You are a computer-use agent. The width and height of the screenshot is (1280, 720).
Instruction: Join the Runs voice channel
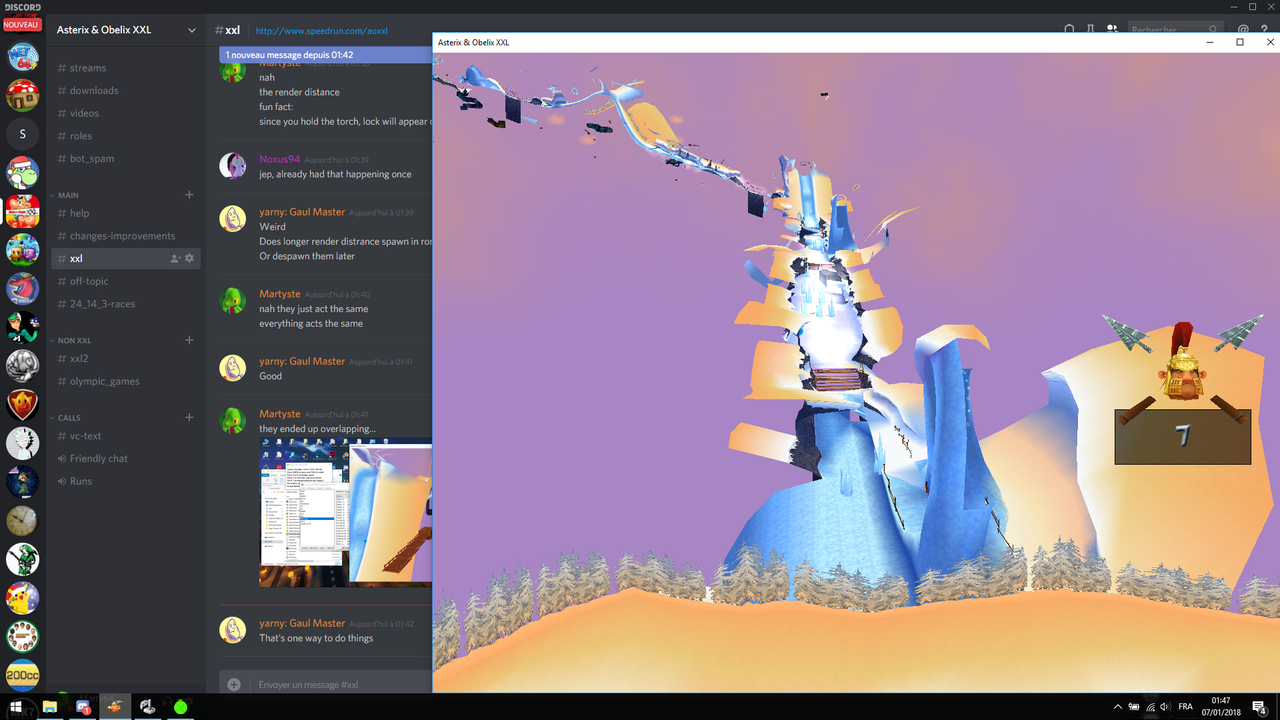click(x=125, y=481)
